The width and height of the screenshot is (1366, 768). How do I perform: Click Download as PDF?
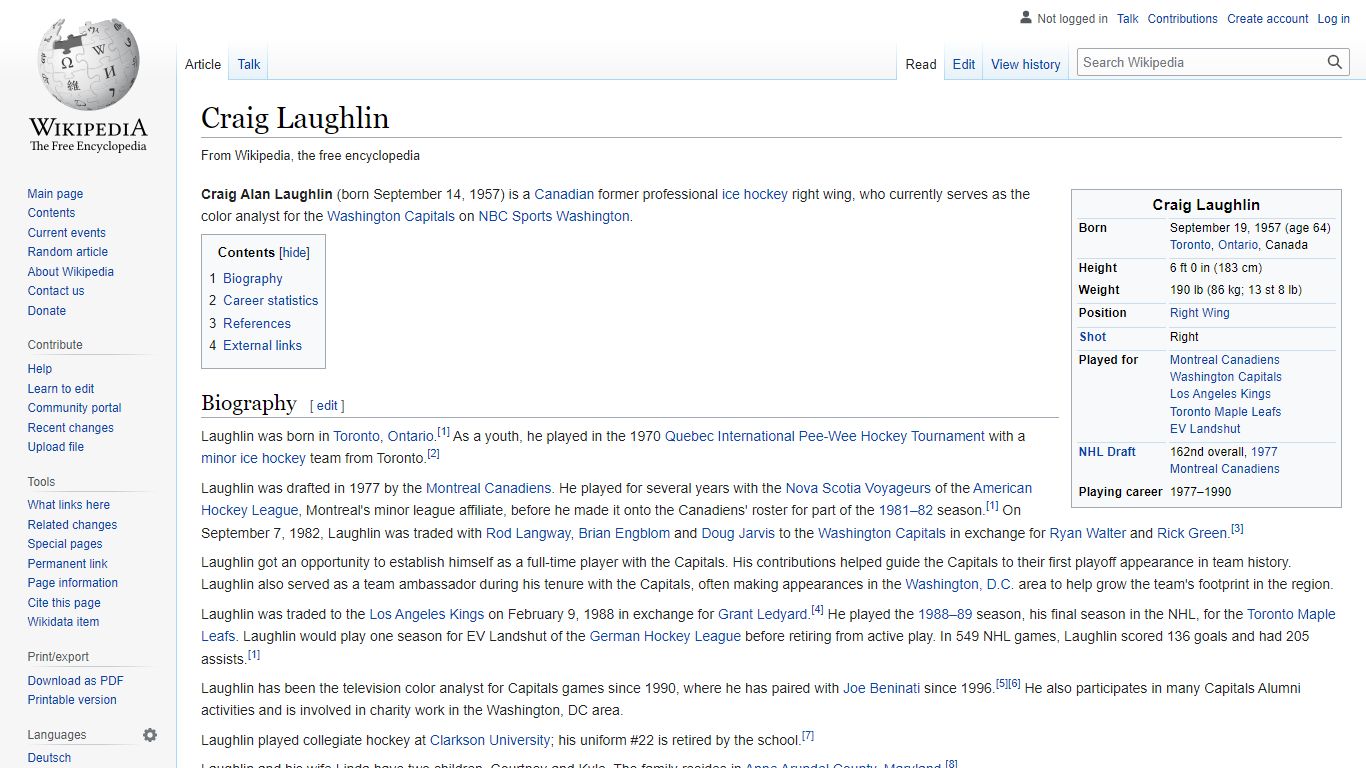(76, 681)
